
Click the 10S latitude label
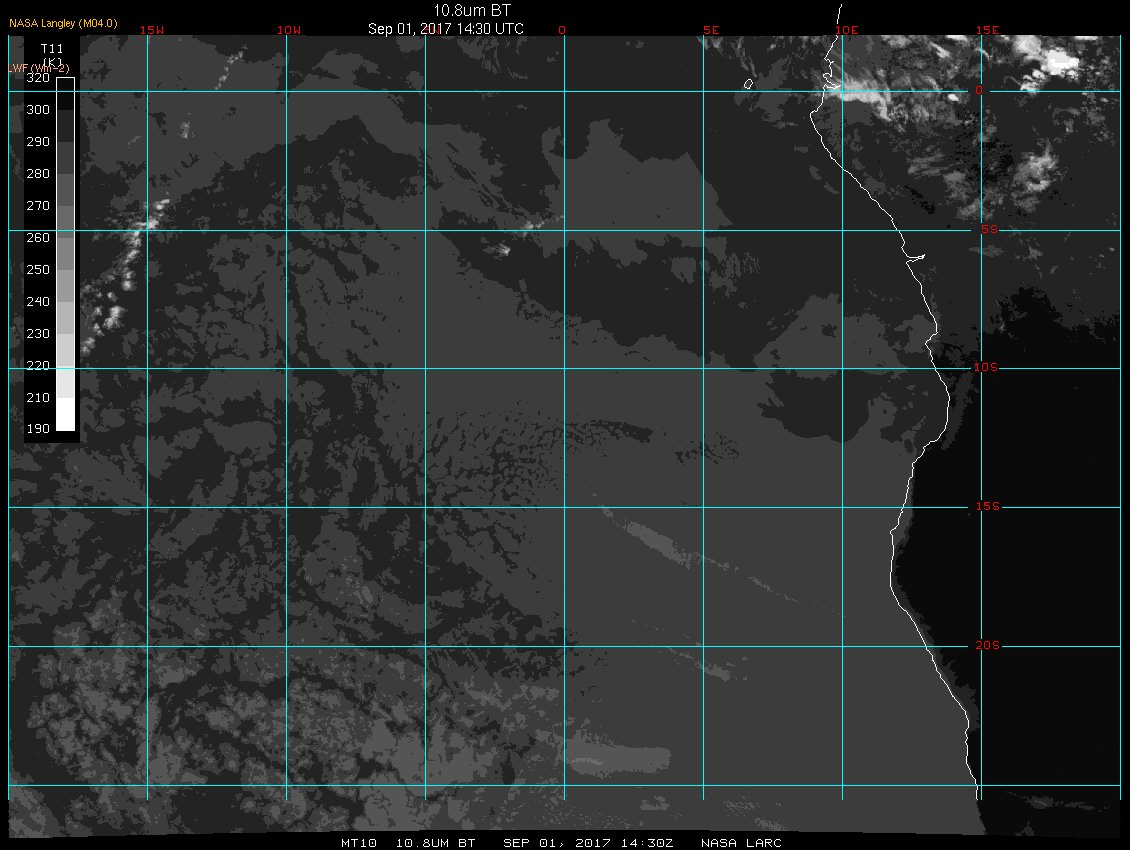click(x=986, y=368)
